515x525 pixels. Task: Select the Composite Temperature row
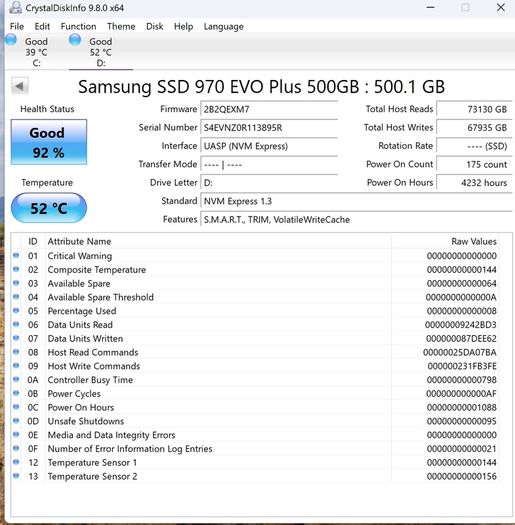click(x=255, y=270)
